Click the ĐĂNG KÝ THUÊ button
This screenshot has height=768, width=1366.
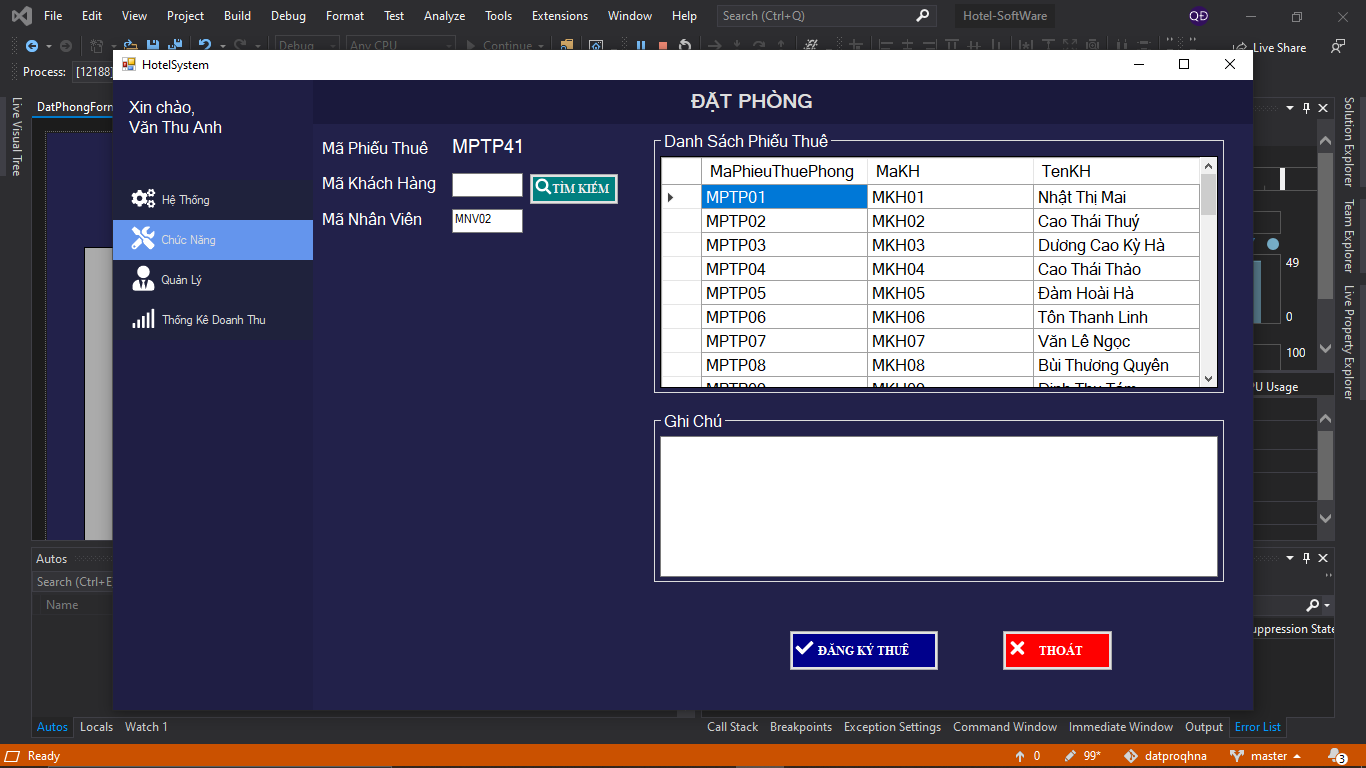pos(863,650)
